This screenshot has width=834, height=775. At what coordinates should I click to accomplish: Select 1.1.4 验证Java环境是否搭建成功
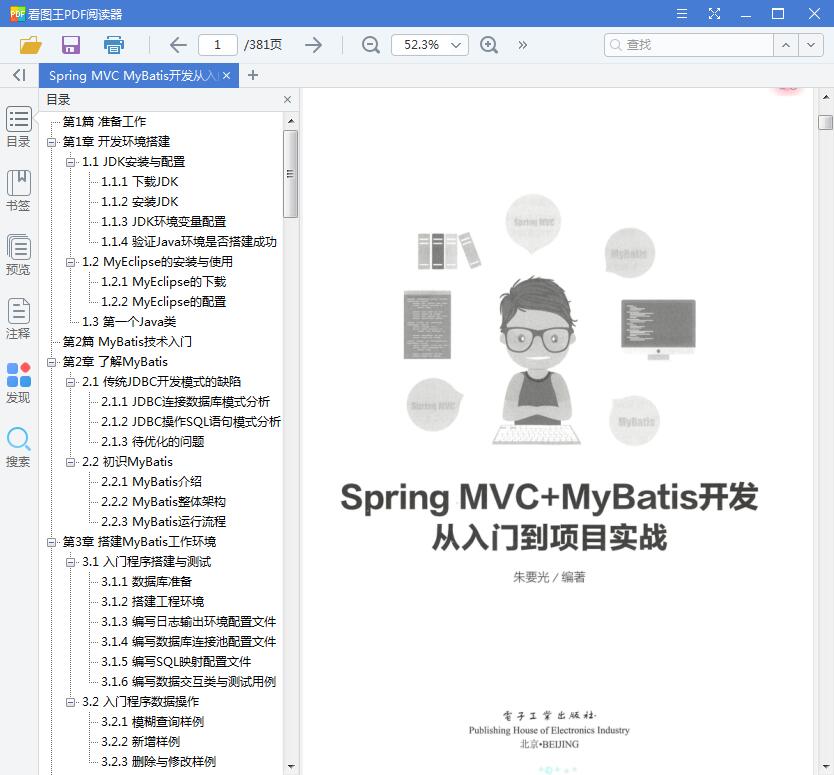(x=189, y=242)
